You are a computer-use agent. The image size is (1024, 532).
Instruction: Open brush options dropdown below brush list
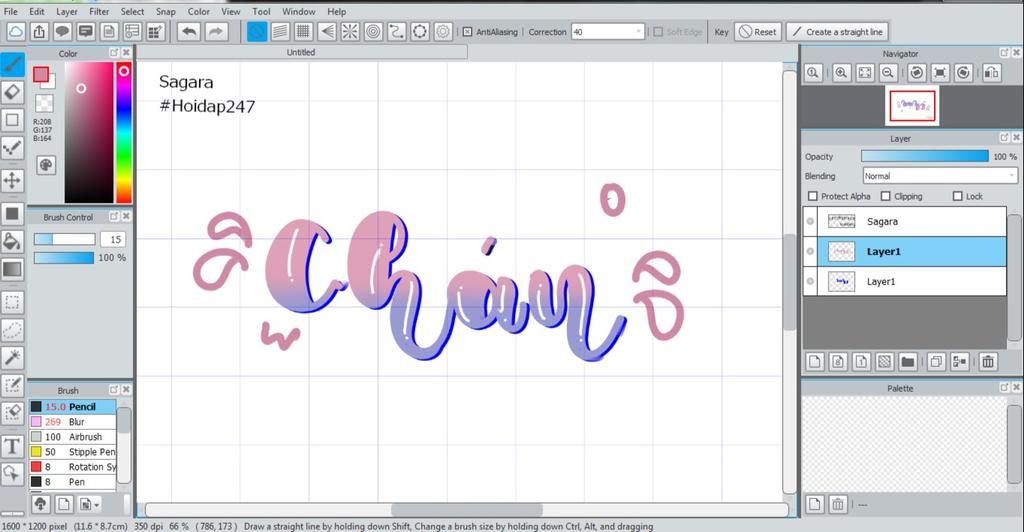pyautogui.click(x=89, y=504)
